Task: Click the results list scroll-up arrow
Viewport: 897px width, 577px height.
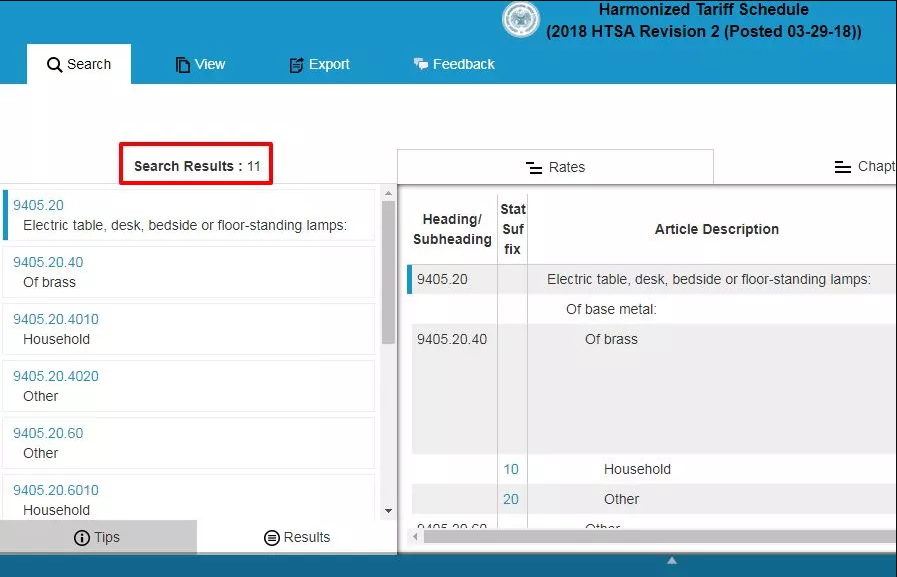Action: pos(388,193)
